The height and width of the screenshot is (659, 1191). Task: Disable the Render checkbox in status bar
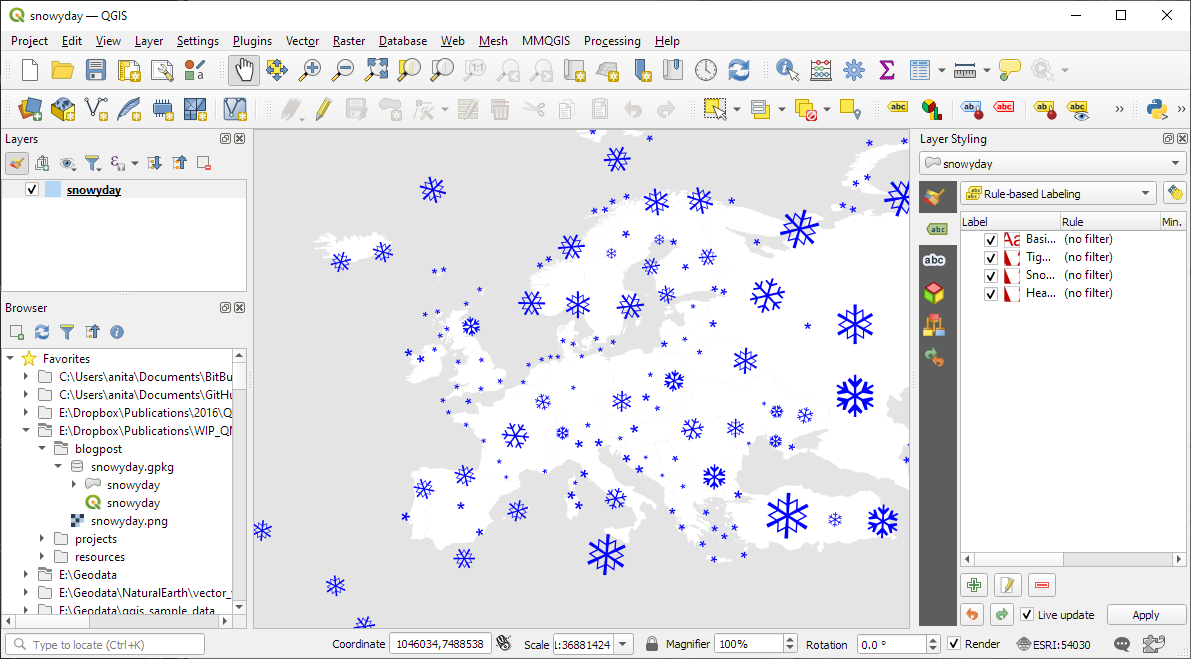pyautogui.click(x=954, y=644)
